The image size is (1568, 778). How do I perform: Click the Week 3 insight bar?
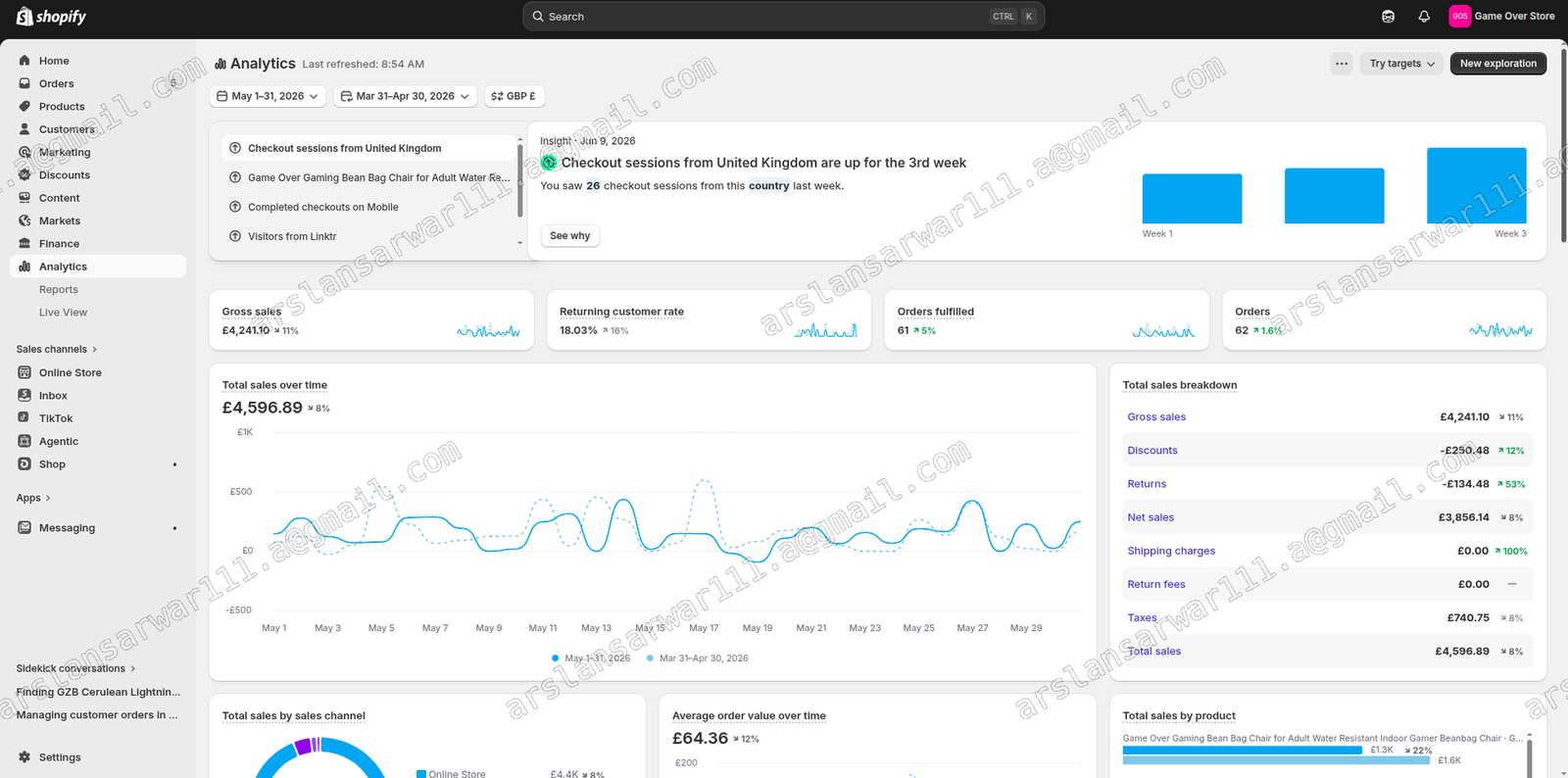(1477, 186)
